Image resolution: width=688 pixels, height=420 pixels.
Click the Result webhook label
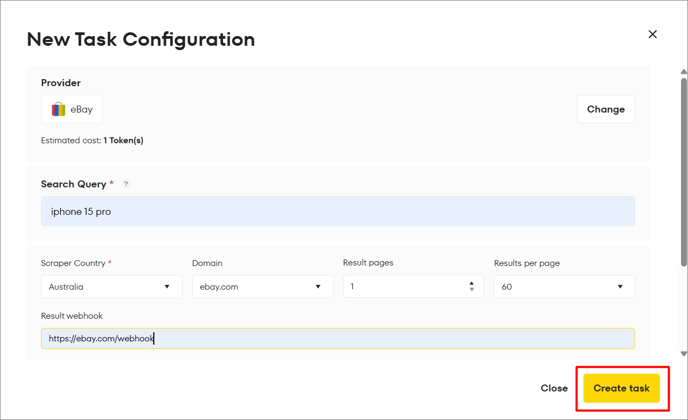coord(72,316)
